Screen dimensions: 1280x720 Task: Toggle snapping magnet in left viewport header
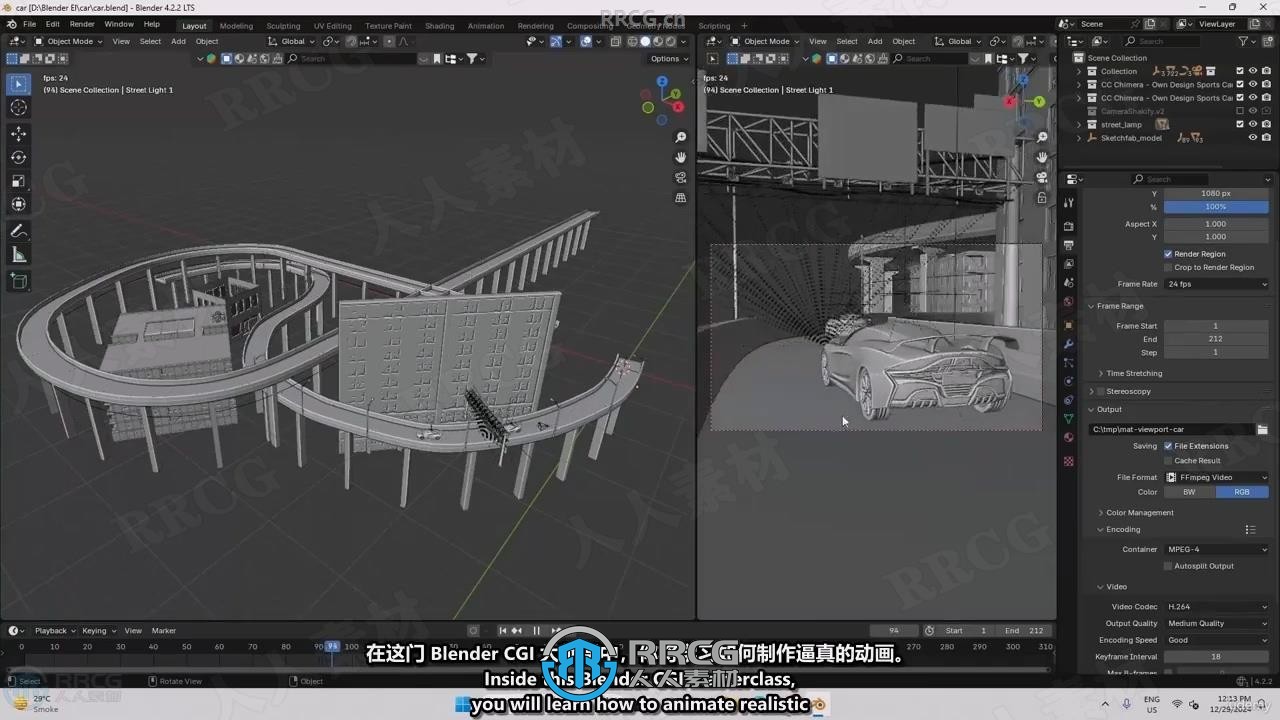[x=351, y=41]
